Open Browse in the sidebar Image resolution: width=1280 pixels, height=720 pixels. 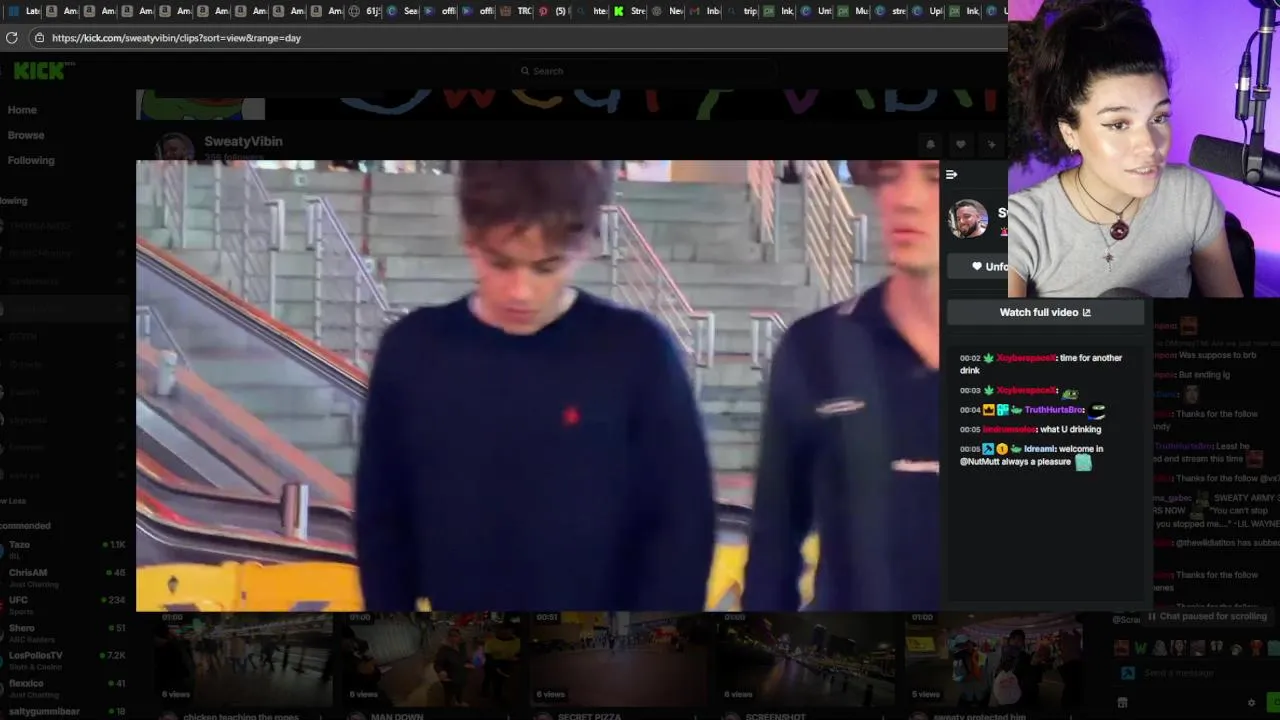(26, 135)
